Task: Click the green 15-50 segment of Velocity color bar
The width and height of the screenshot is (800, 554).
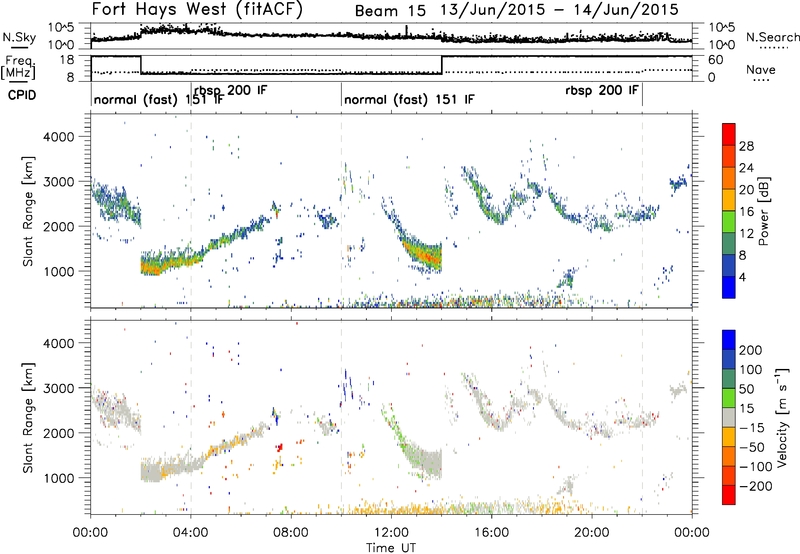Action: tap(729, 398)
